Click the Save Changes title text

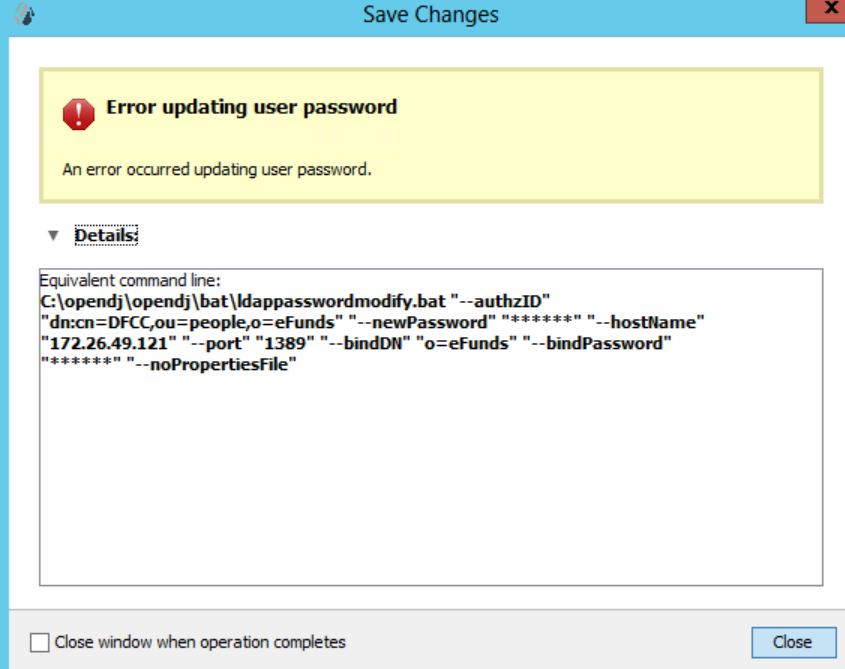pos(429,14)
